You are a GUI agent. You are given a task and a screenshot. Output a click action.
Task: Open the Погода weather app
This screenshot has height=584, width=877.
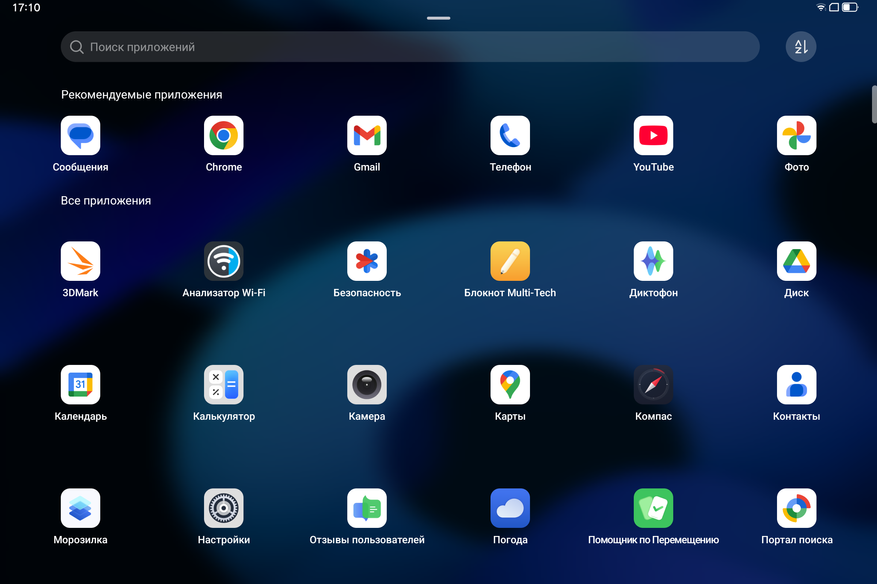click(x=510, y=508)
